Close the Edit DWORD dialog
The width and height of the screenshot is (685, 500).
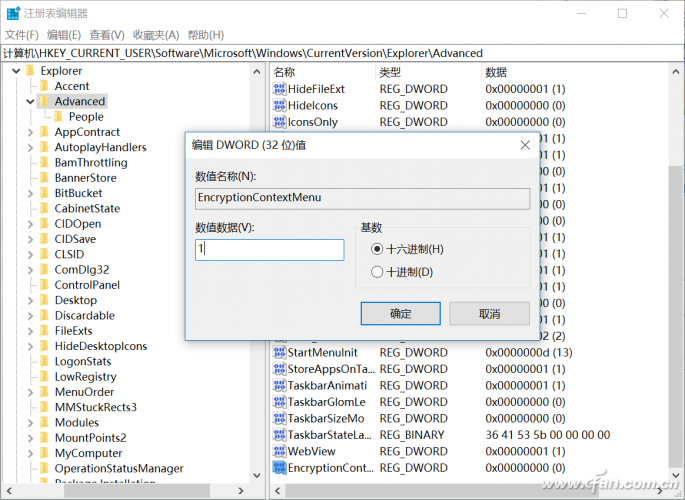pos(525,145)
